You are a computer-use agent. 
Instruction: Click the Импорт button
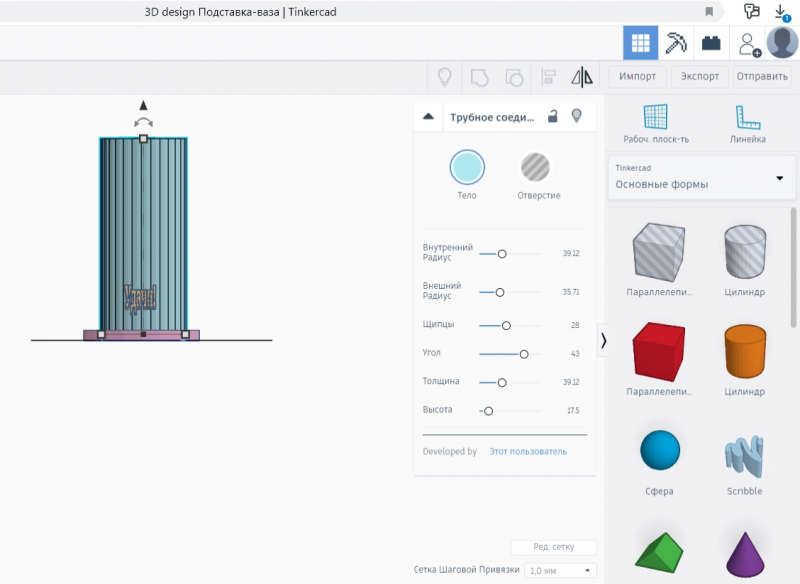(637, 77)
